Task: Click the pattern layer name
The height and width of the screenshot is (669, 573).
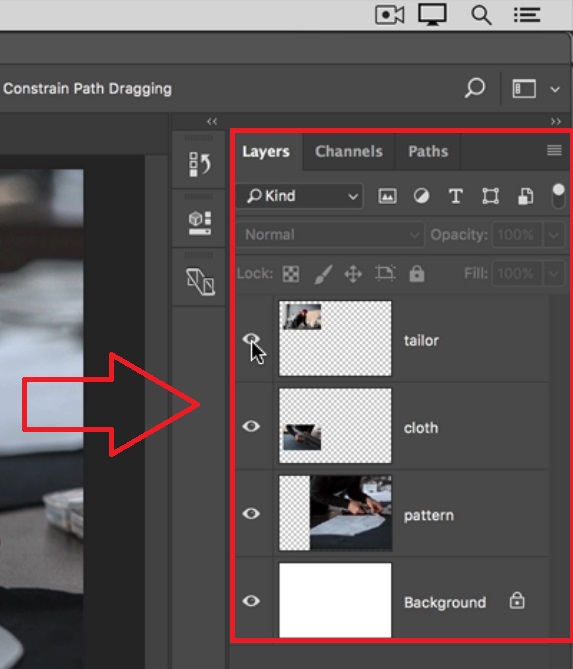Action: tap(429, 515)
